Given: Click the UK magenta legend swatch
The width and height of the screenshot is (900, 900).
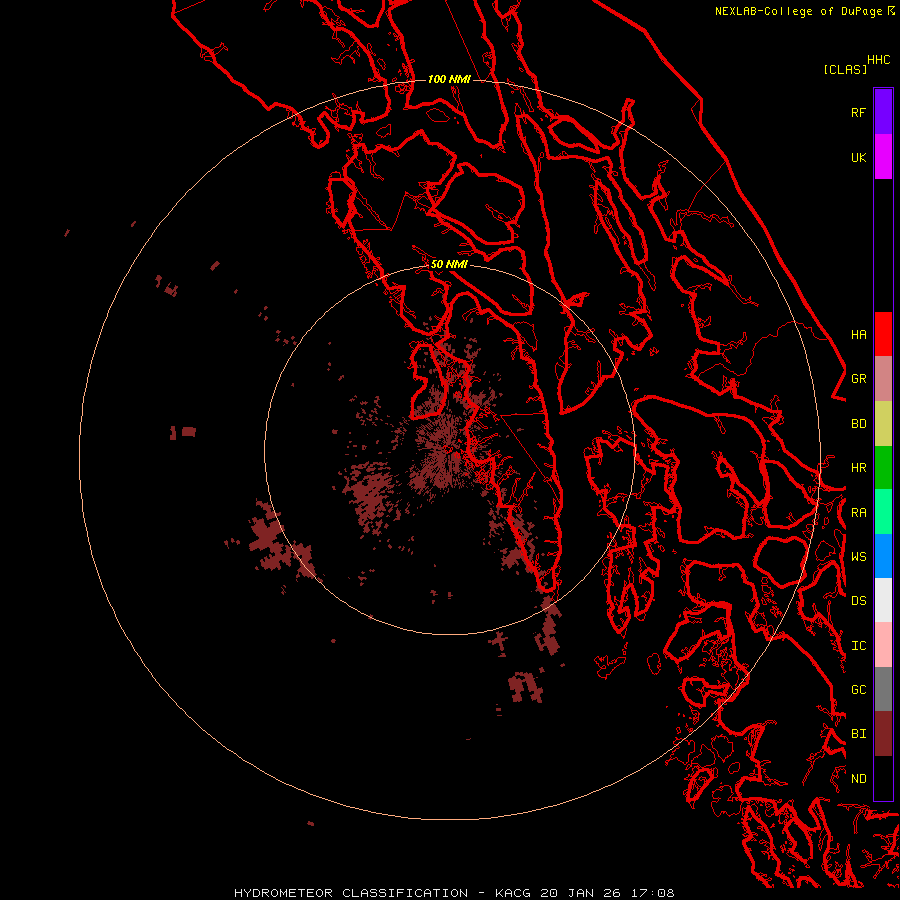Looking at the screenshot, I should tap(883, 157).
